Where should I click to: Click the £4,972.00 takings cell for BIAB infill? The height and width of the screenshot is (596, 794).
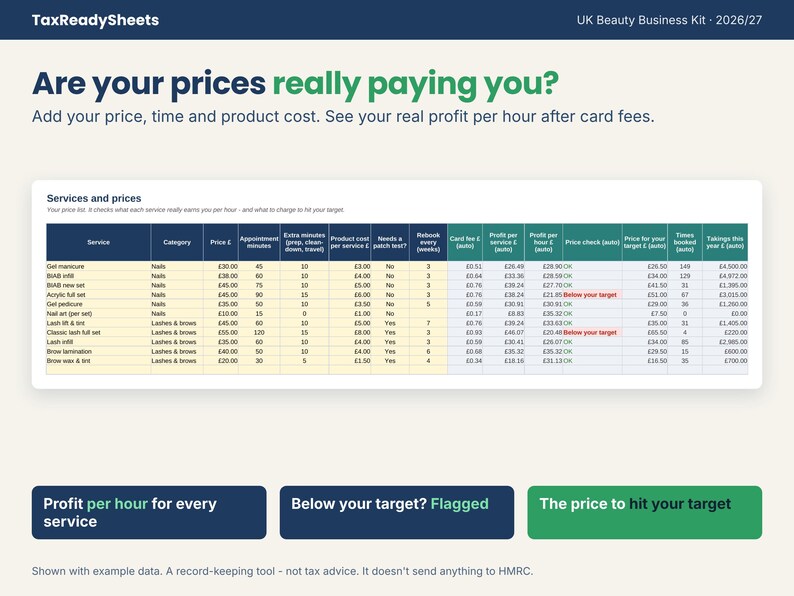point(725,276)
